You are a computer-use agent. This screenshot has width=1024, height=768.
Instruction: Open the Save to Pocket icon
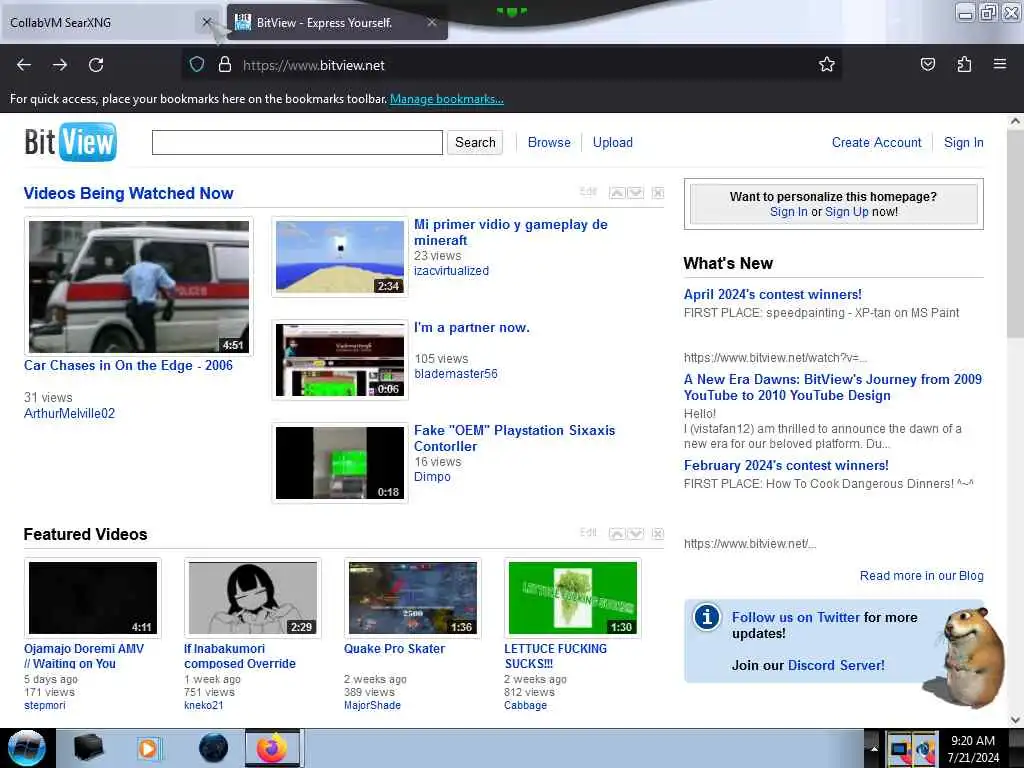coord(927,64)
